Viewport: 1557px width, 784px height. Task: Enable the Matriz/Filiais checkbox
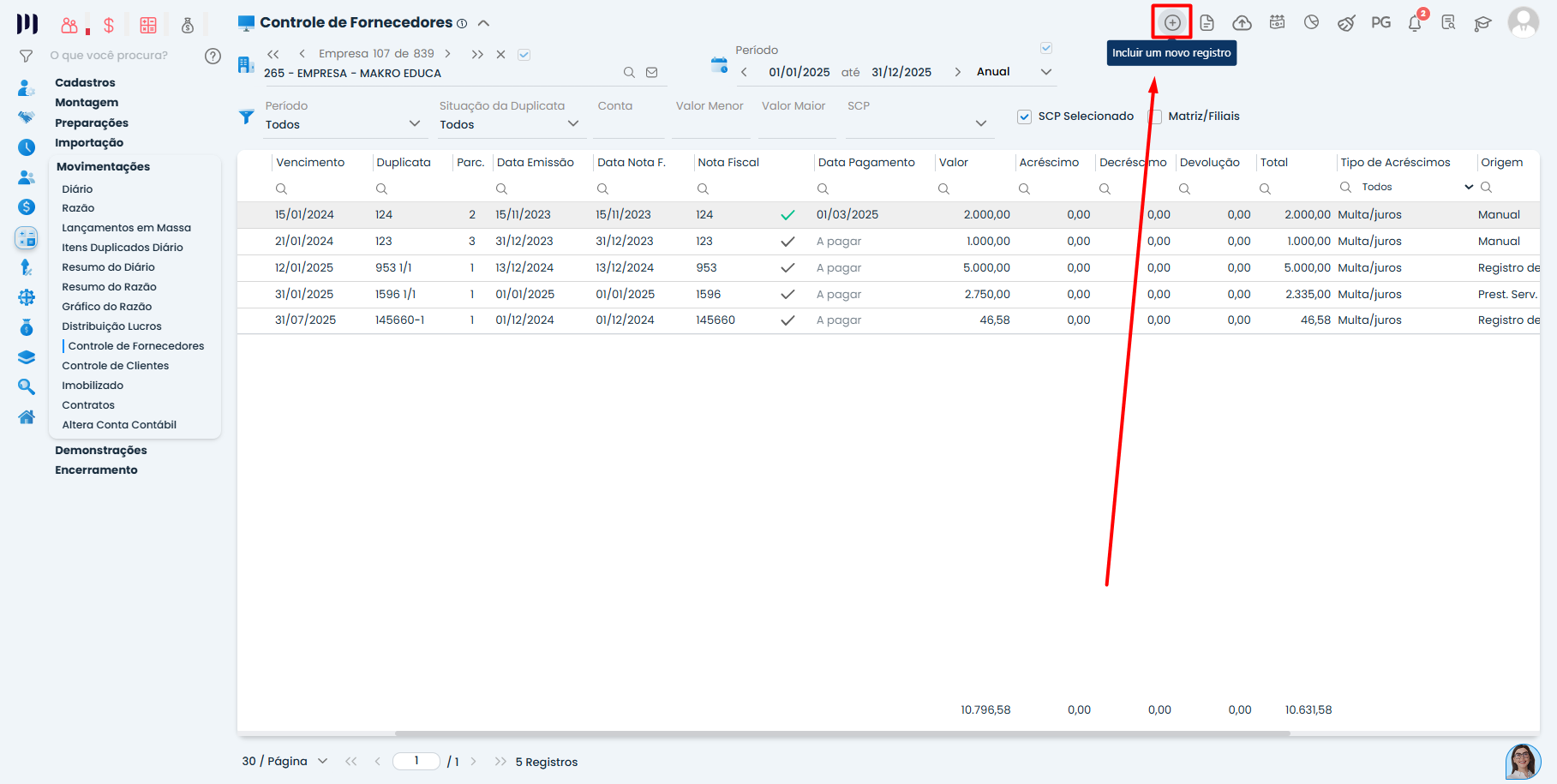tap(1155, 117)
